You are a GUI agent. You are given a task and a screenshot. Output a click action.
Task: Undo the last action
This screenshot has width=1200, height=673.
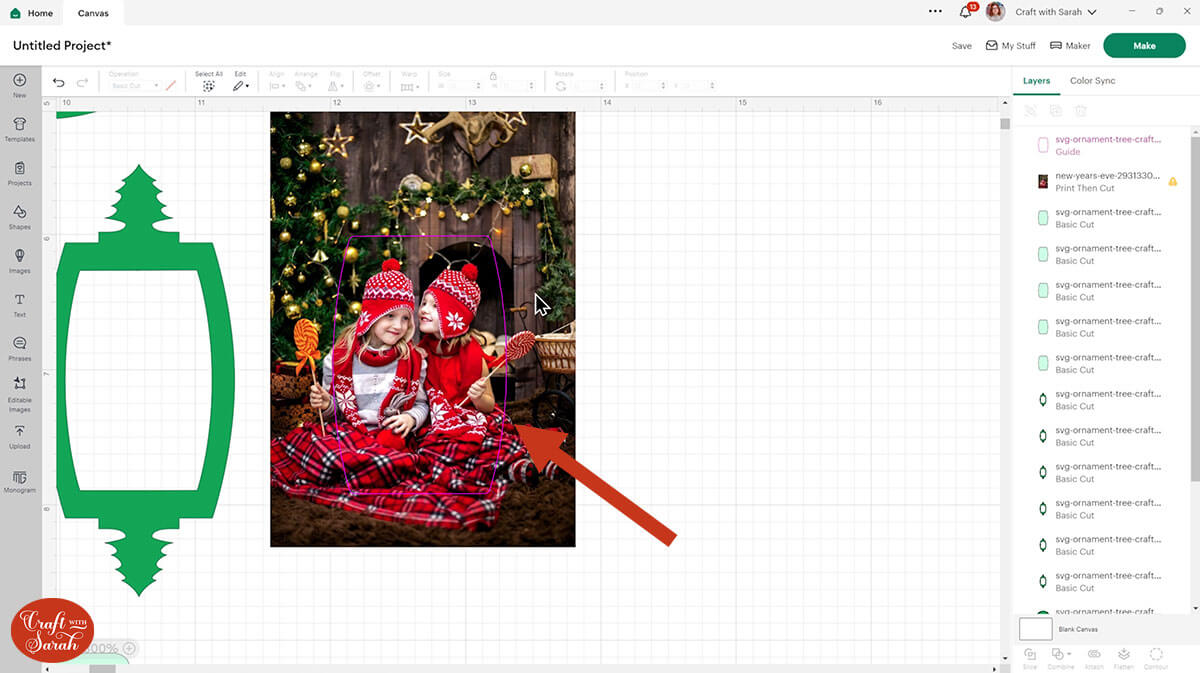[x=59, y=83]
